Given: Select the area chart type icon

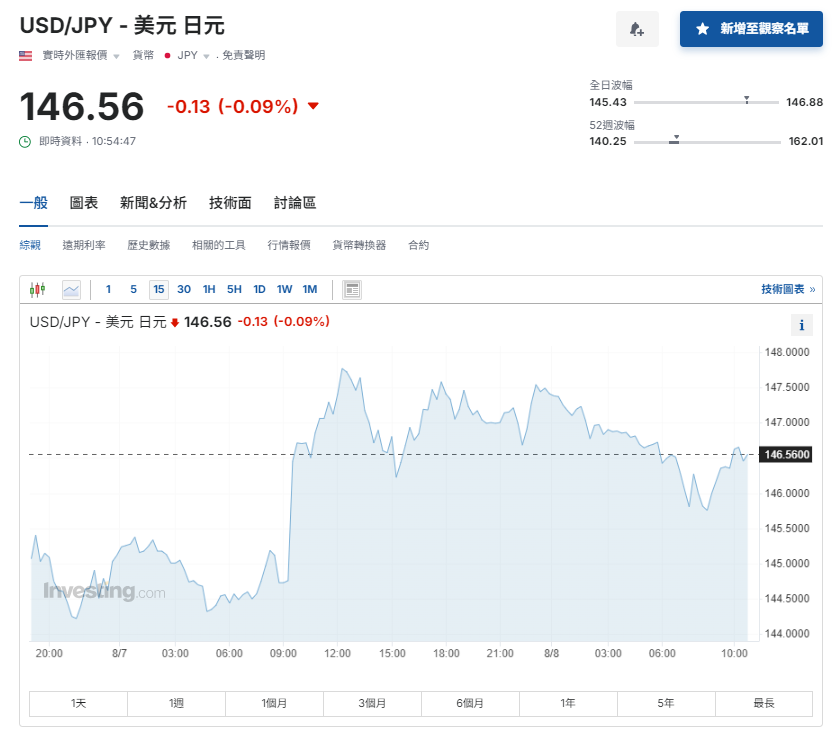Looking at the screenshot, I should (x=71, y=290).
